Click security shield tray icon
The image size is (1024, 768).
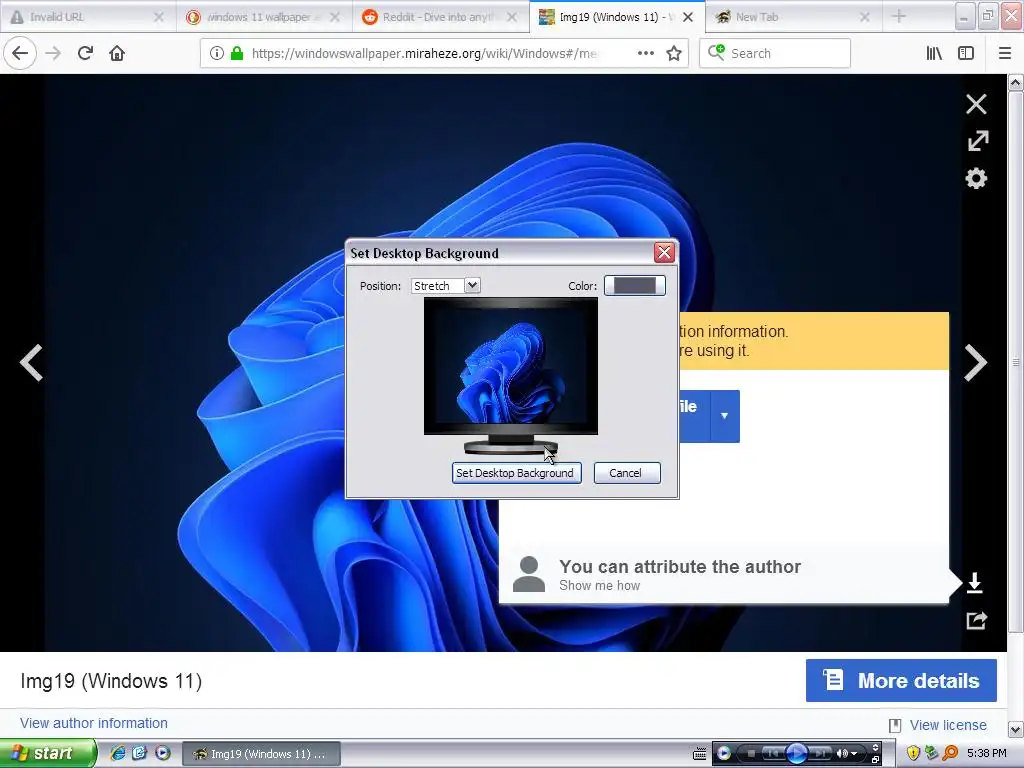913,754
